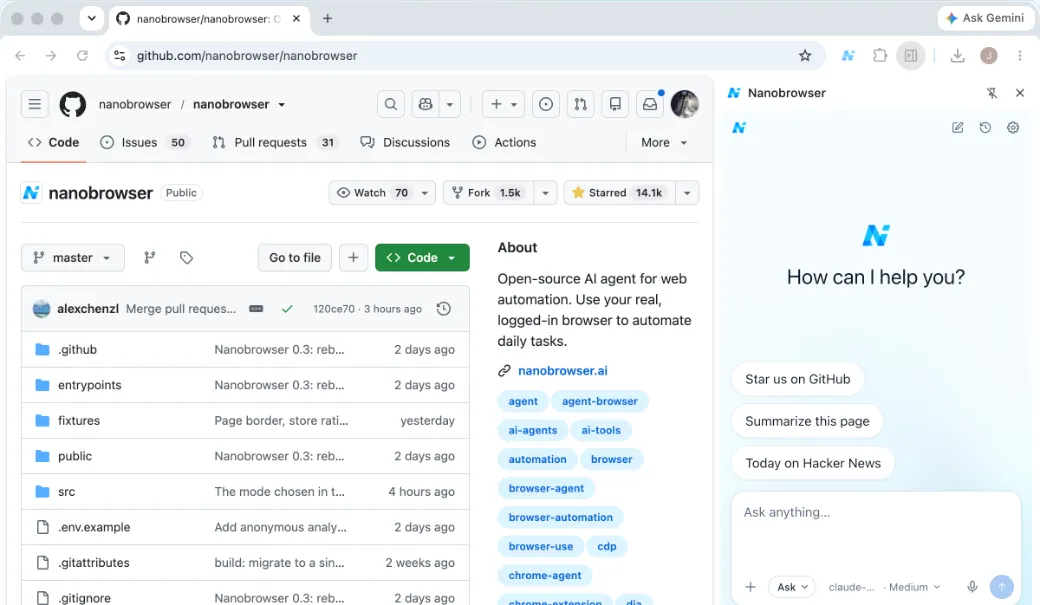1040x605 pixels.
Task: Click the Star us on GitHub suggestion
Action: coord(797,379)
